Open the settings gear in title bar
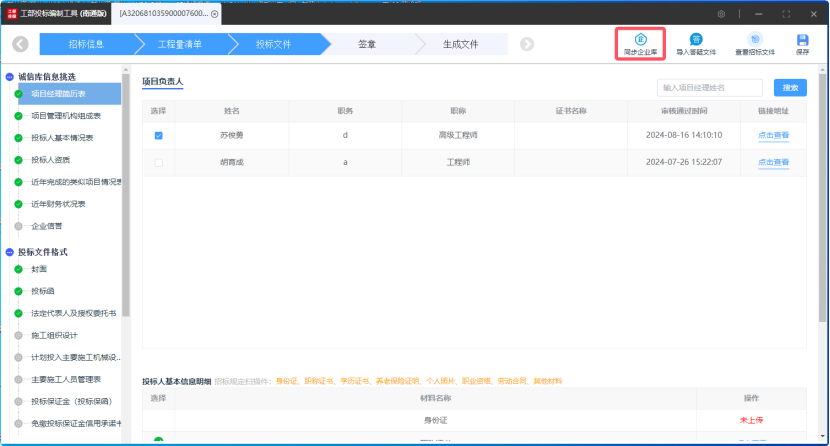 tap(722, 14)
